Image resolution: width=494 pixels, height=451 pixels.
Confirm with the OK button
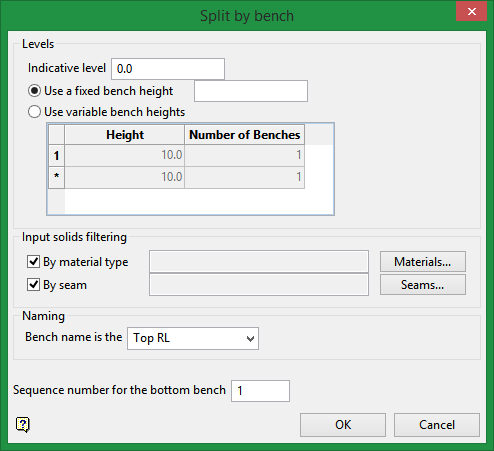coord(343,425)
